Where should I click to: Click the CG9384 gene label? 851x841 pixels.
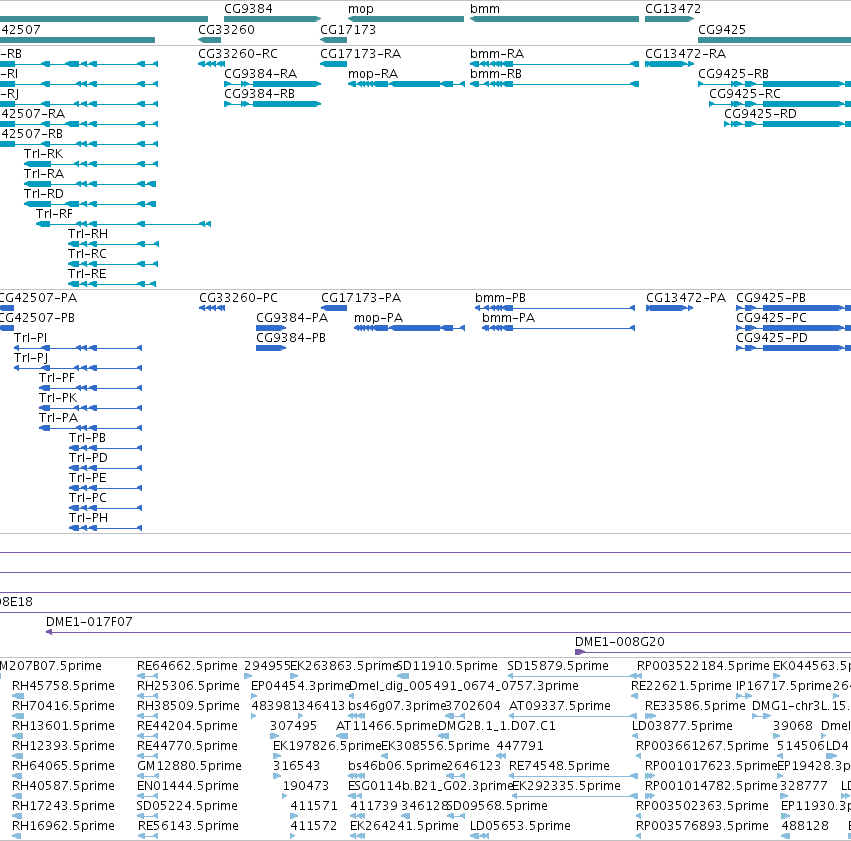click(248, 9)
